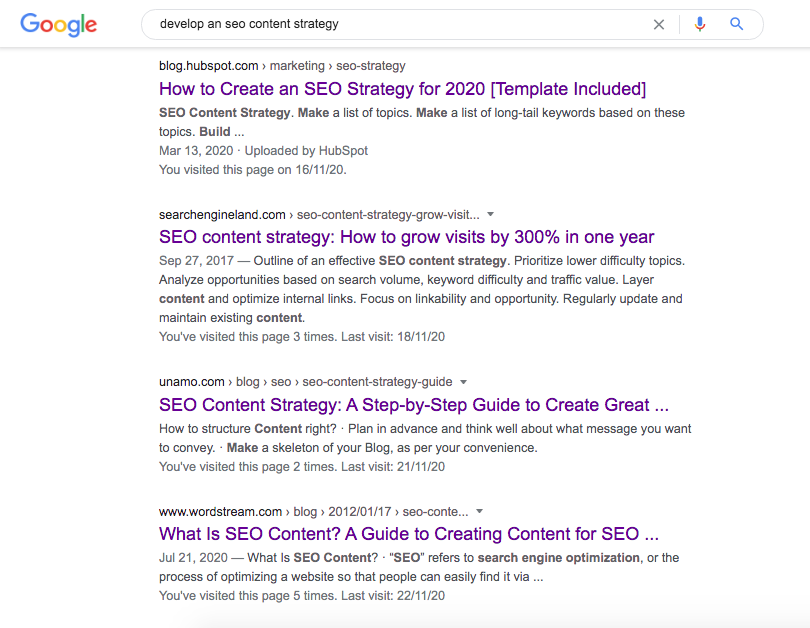Open the HubSpot SEO Strategy 2020 result
Screen dimensions: 810x628
(402, 89)
